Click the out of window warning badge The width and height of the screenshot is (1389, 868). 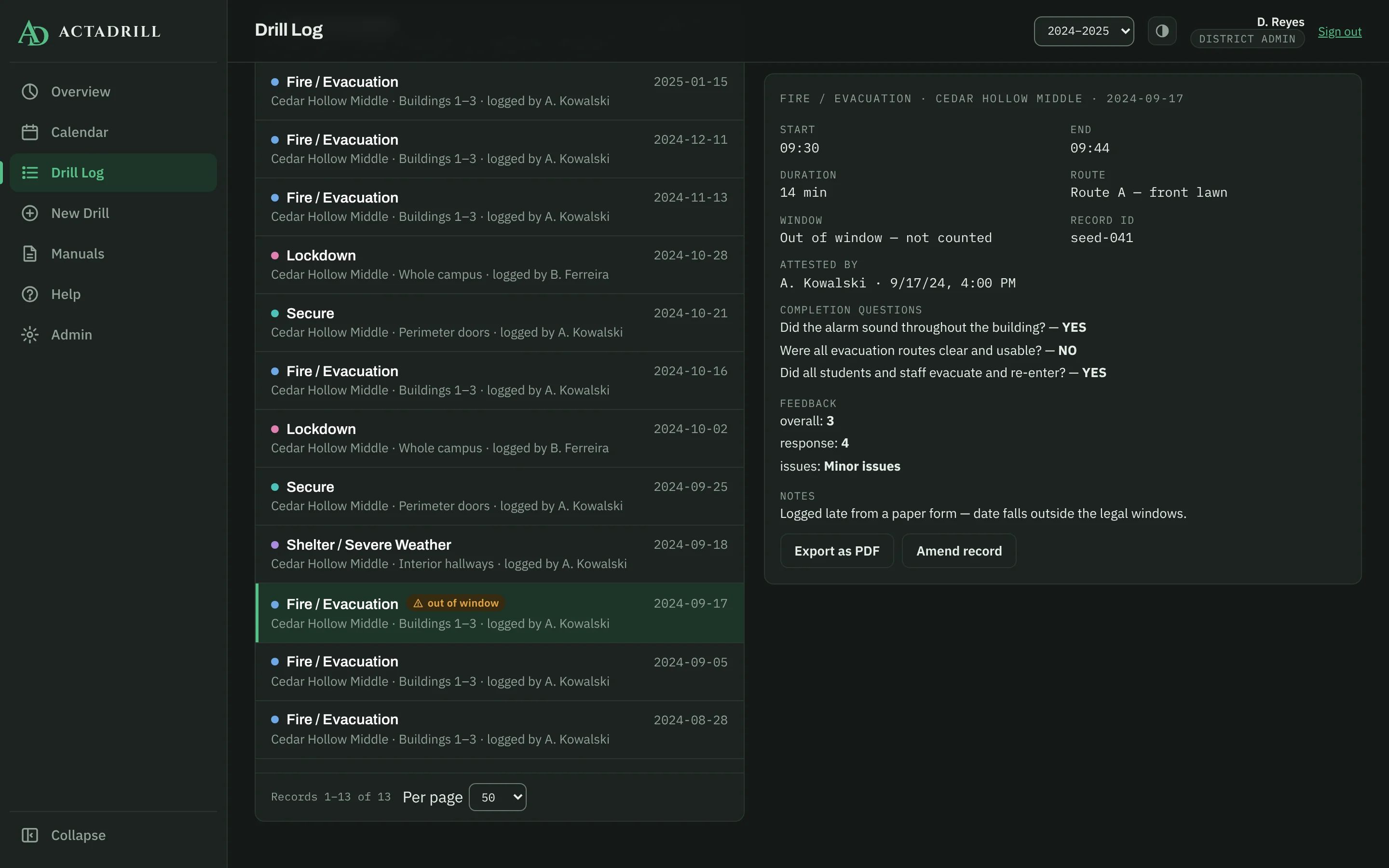(x=456, y=603)
